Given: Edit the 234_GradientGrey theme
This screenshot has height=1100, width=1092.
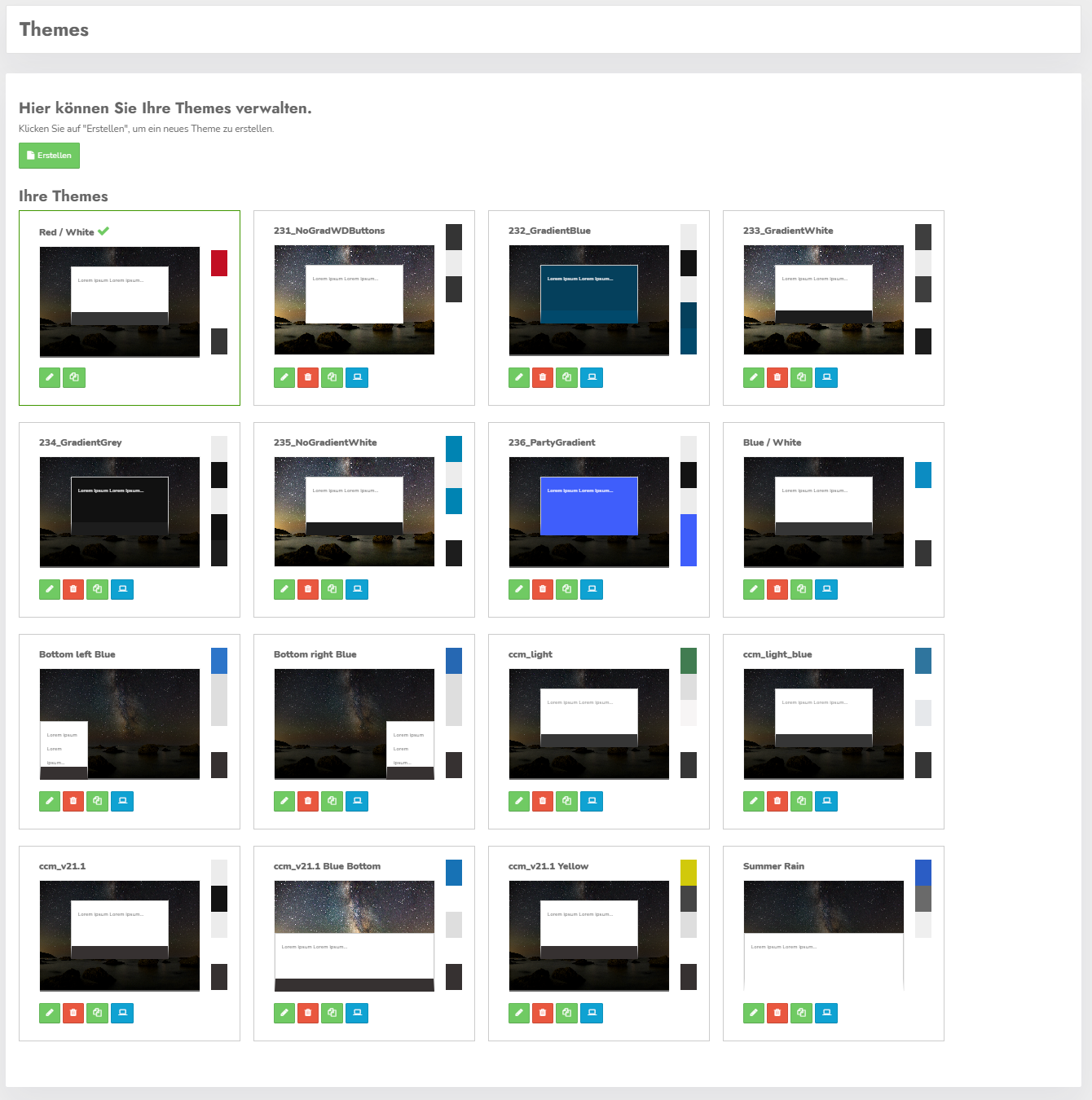Looking at the screenshot, I should pos(49,589).
